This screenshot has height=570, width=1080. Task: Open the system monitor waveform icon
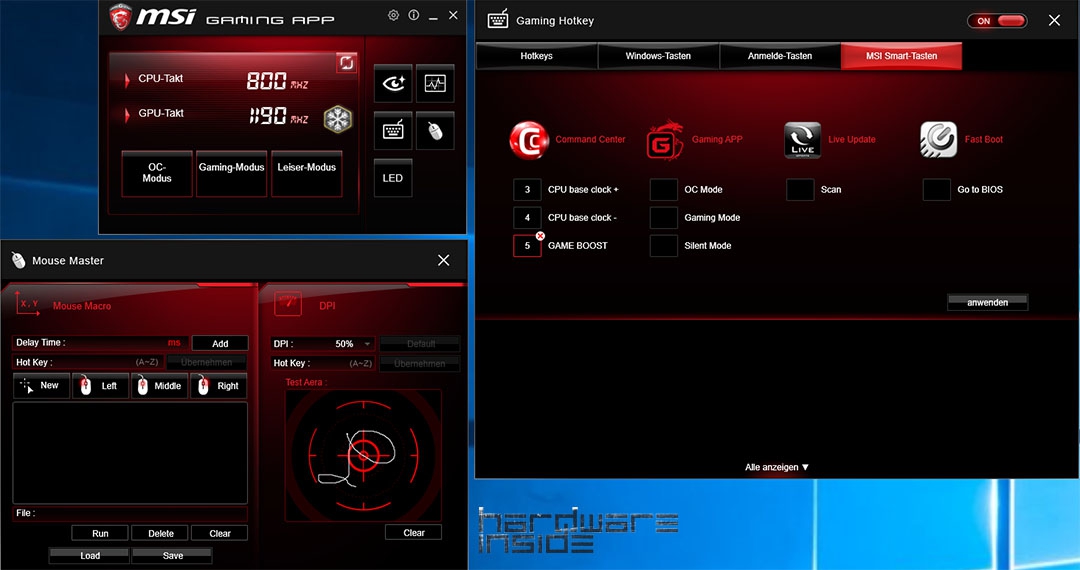point(435,85)
